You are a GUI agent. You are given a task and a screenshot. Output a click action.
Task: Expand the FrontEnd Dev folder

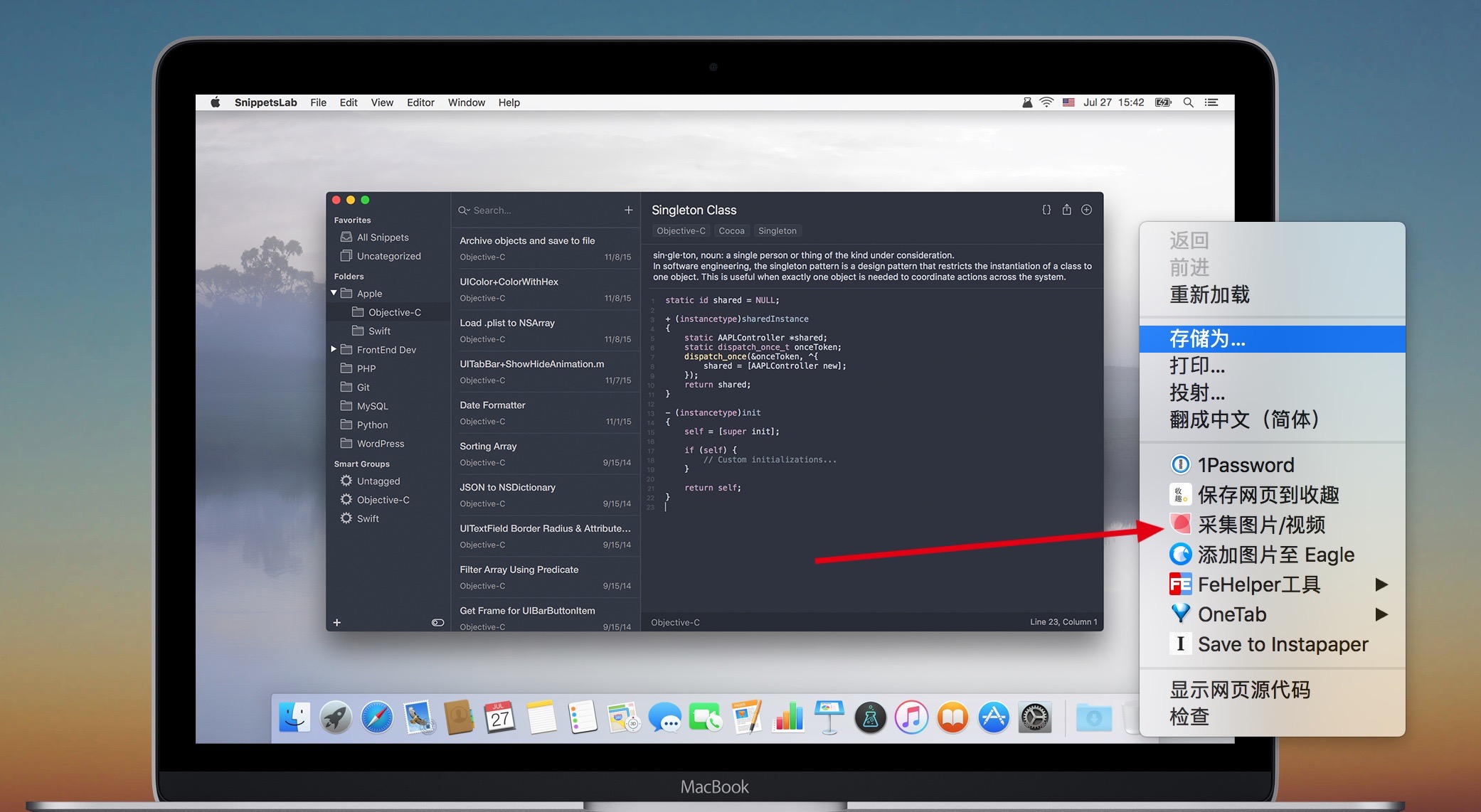point(334,349)
